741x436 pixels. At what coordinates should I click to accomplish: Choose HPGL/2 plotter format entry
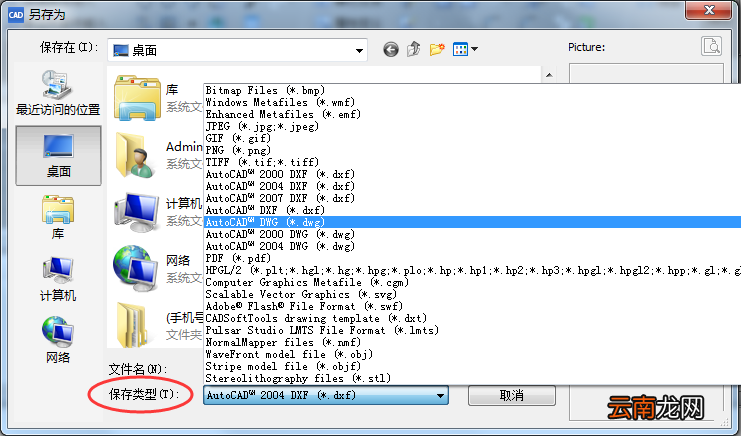472,270
